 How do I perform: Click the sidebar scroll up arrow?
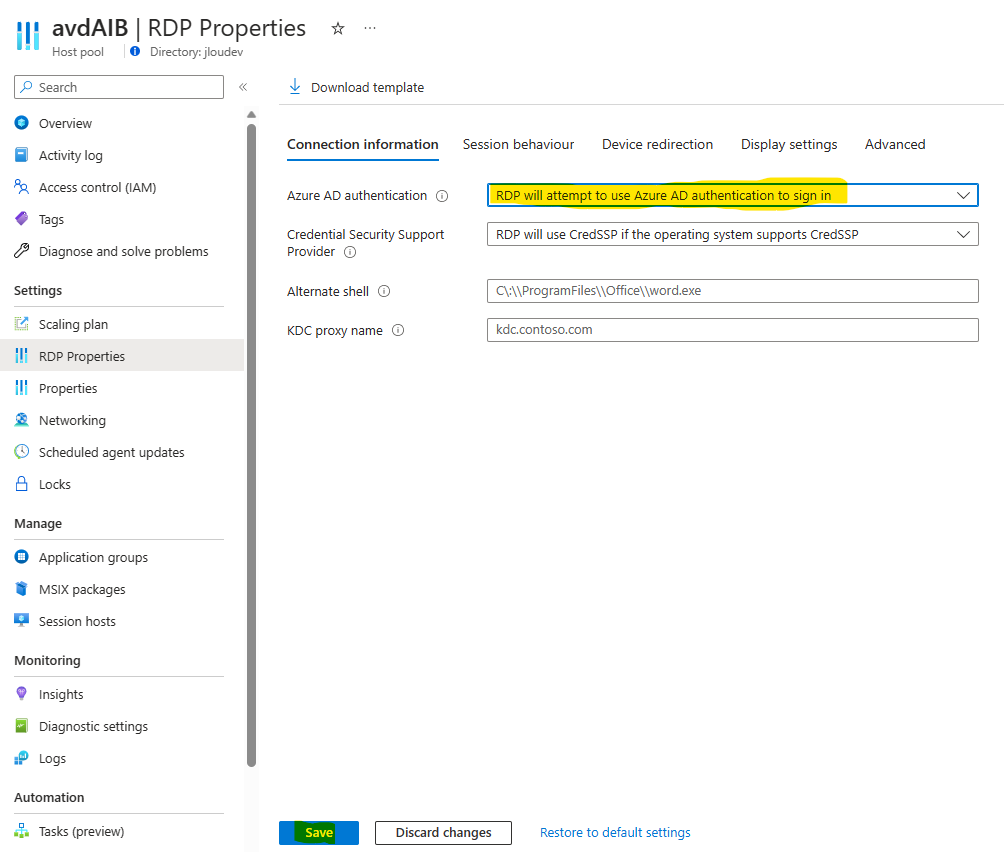pos(252,115)
